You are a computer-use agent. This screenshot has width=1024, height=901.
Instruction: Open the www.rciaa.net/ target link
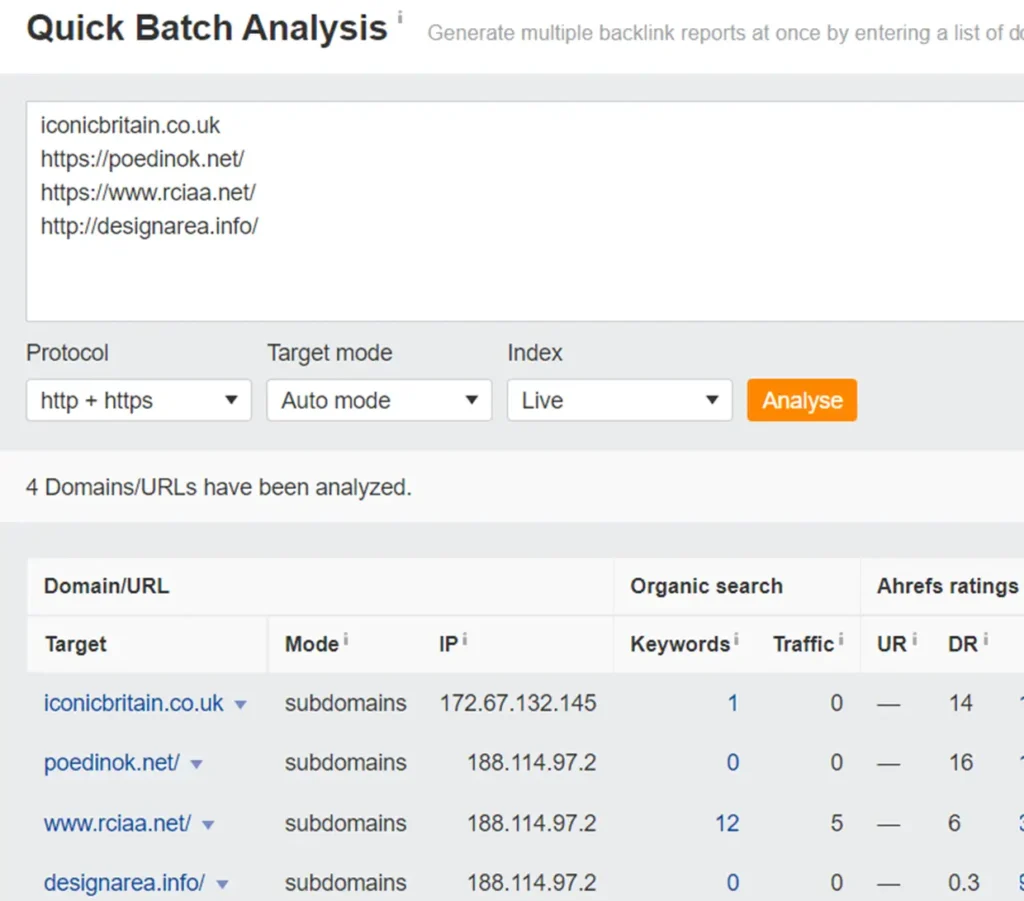118,823
